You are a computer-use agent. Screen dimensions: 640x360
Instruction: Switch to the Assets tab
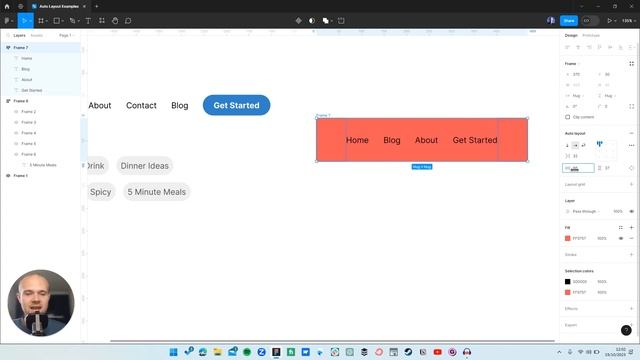point(37,36)
